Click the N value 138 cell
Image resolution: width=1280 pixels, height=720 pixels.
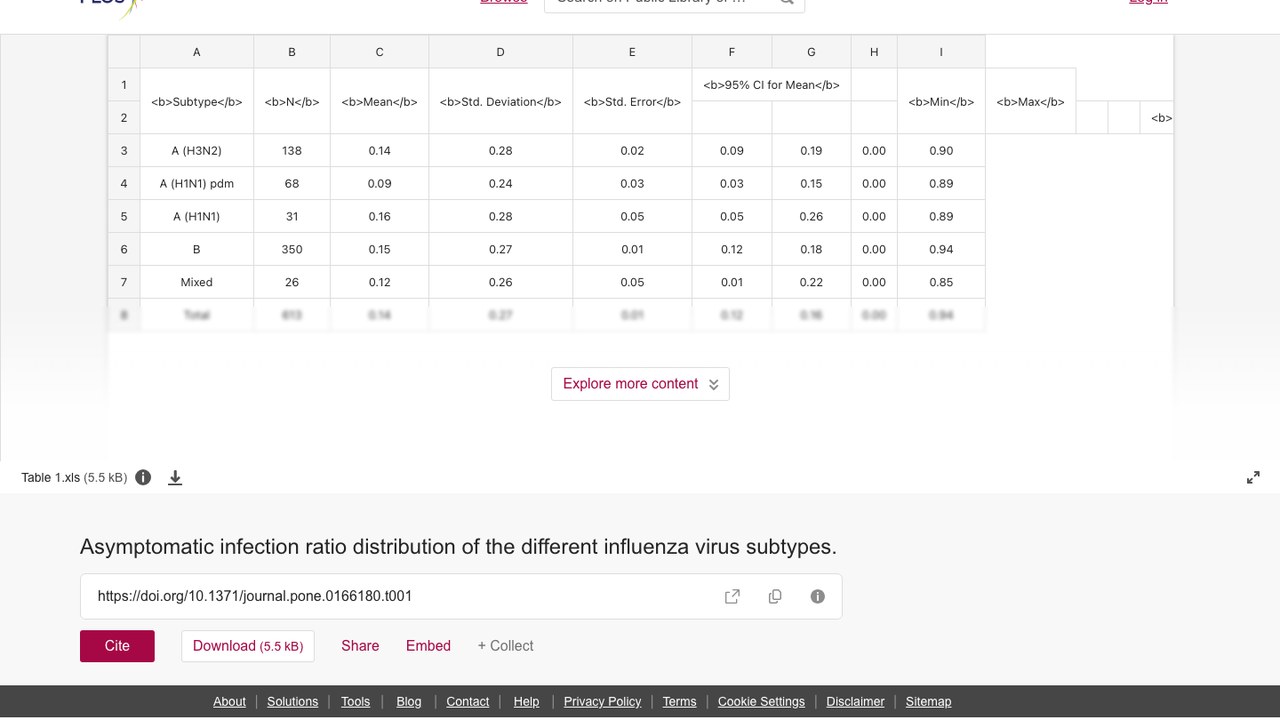click(292, 151)
